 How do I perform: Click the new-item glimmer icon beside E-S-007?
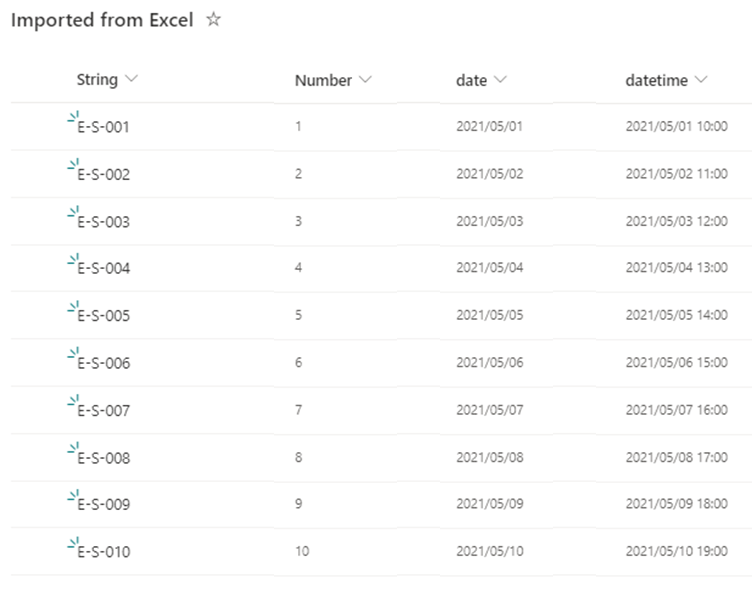click(72, 401)
